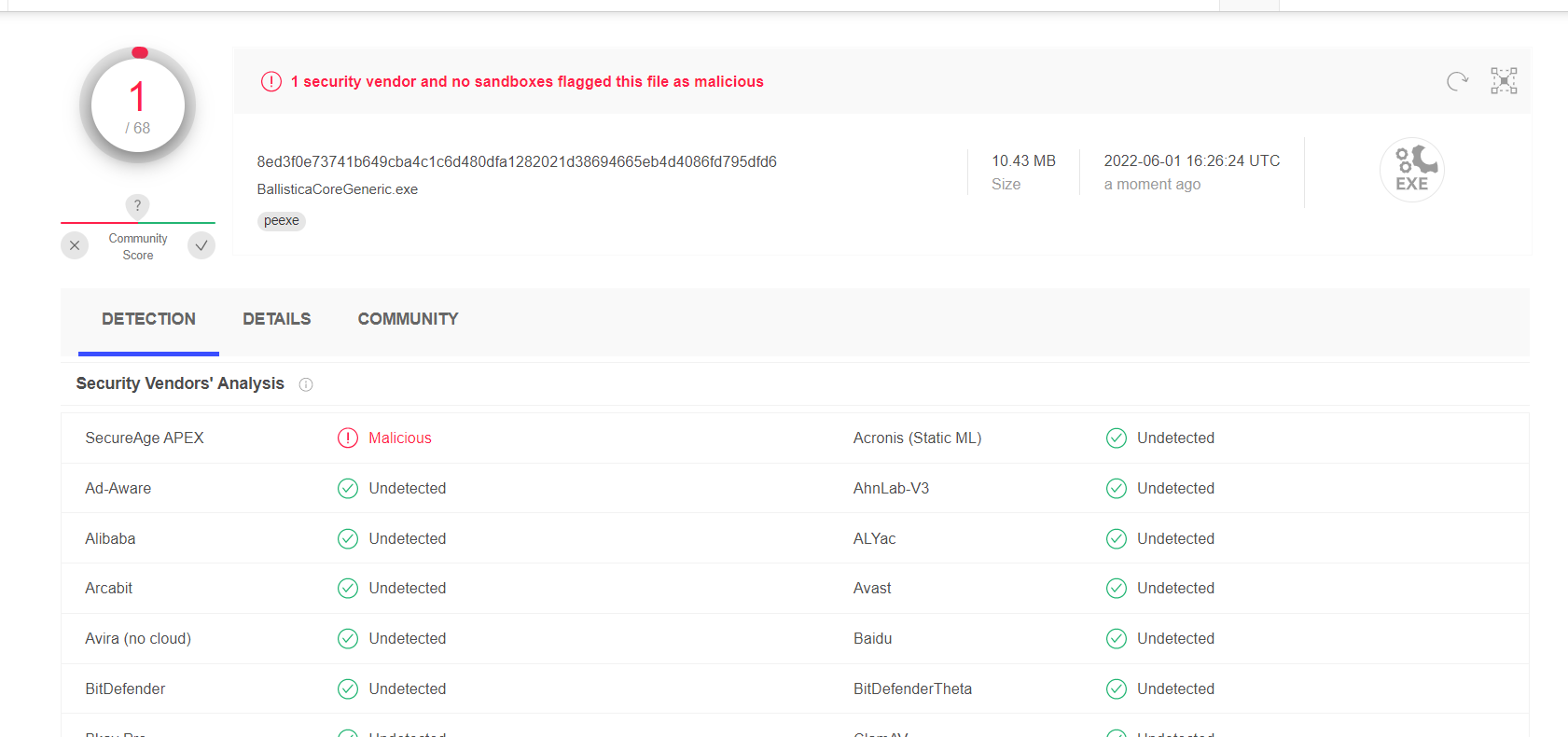Click Alibaba undetected check icon

tap(348, 538)
